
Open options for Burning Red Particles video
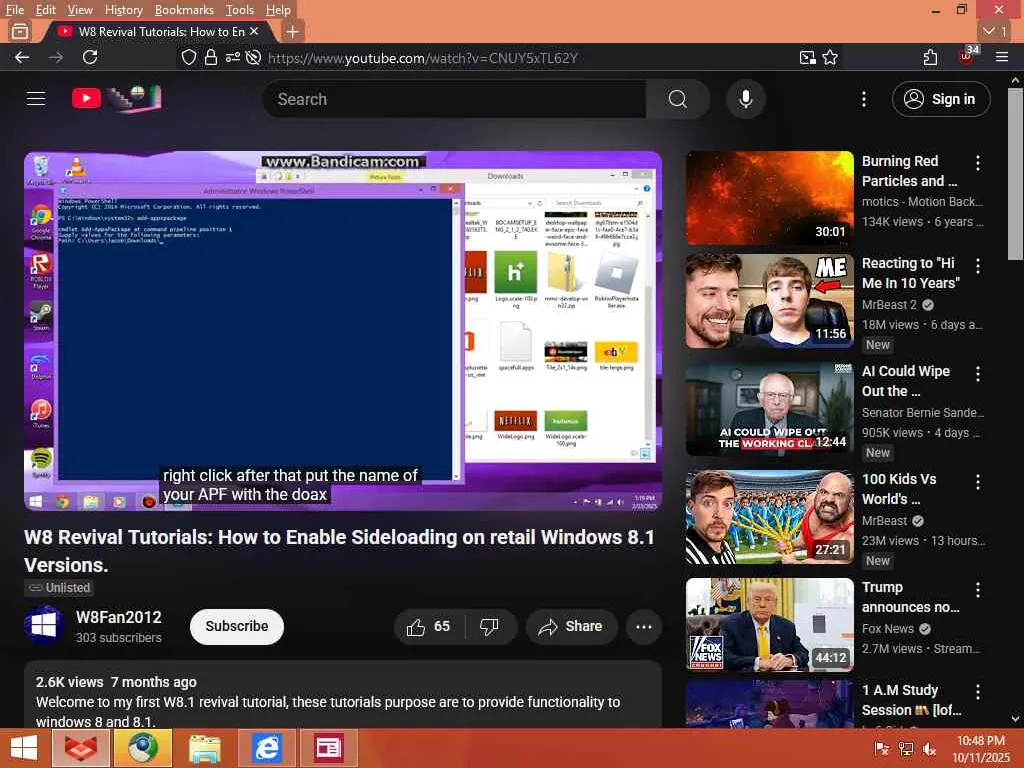click(x=978, y=163)
